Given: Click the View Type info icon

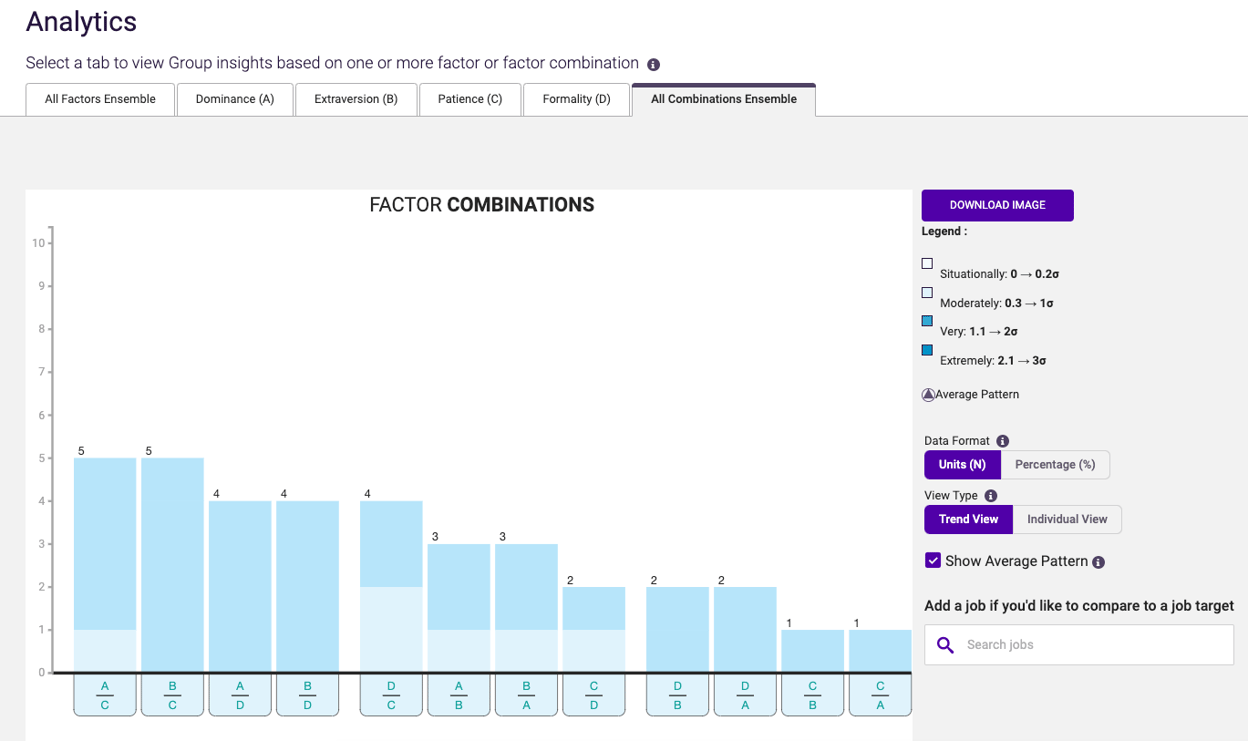Looking at the screenshot, I should [990, 496].
